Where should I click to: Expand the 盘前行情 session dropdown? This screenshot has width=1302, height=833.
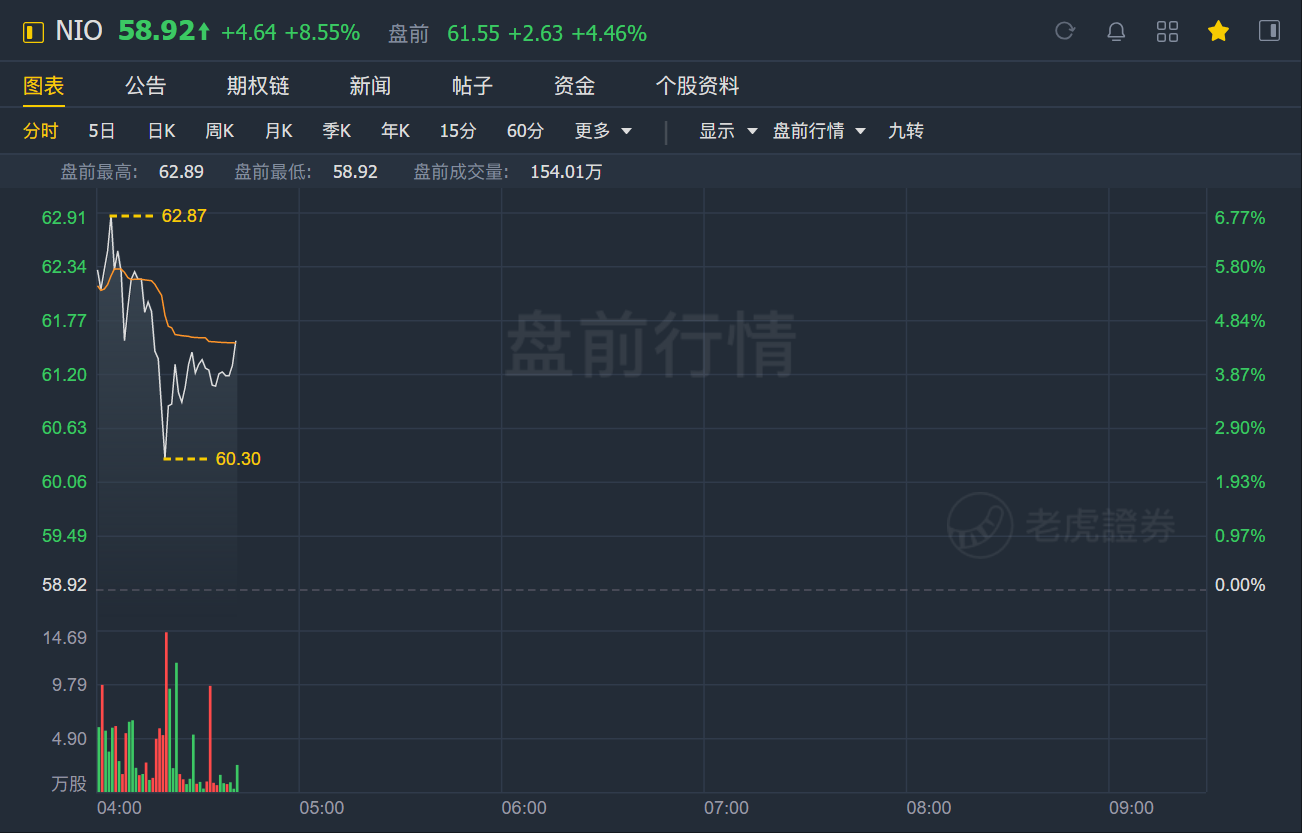click(x=819, y=131)
